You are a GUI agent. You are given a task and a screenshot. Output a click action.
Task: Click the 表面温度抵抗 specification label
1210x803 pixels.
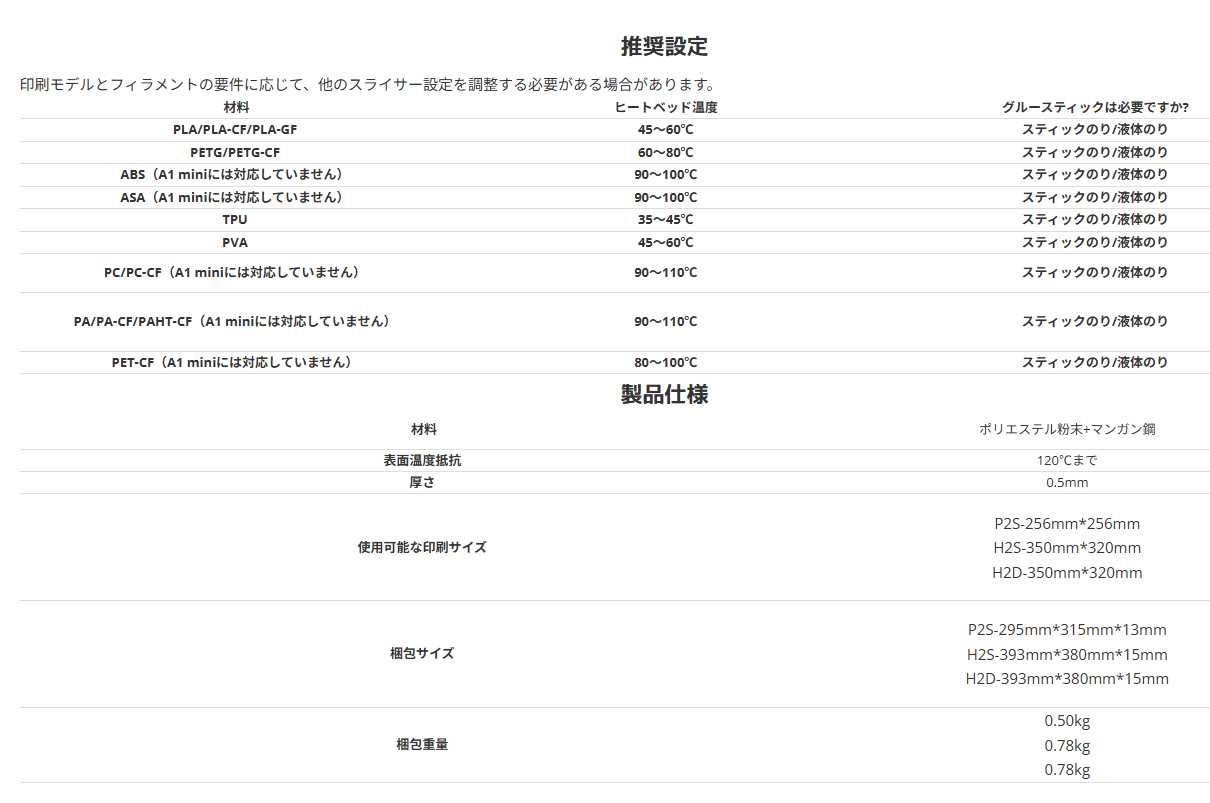(422, 461)
